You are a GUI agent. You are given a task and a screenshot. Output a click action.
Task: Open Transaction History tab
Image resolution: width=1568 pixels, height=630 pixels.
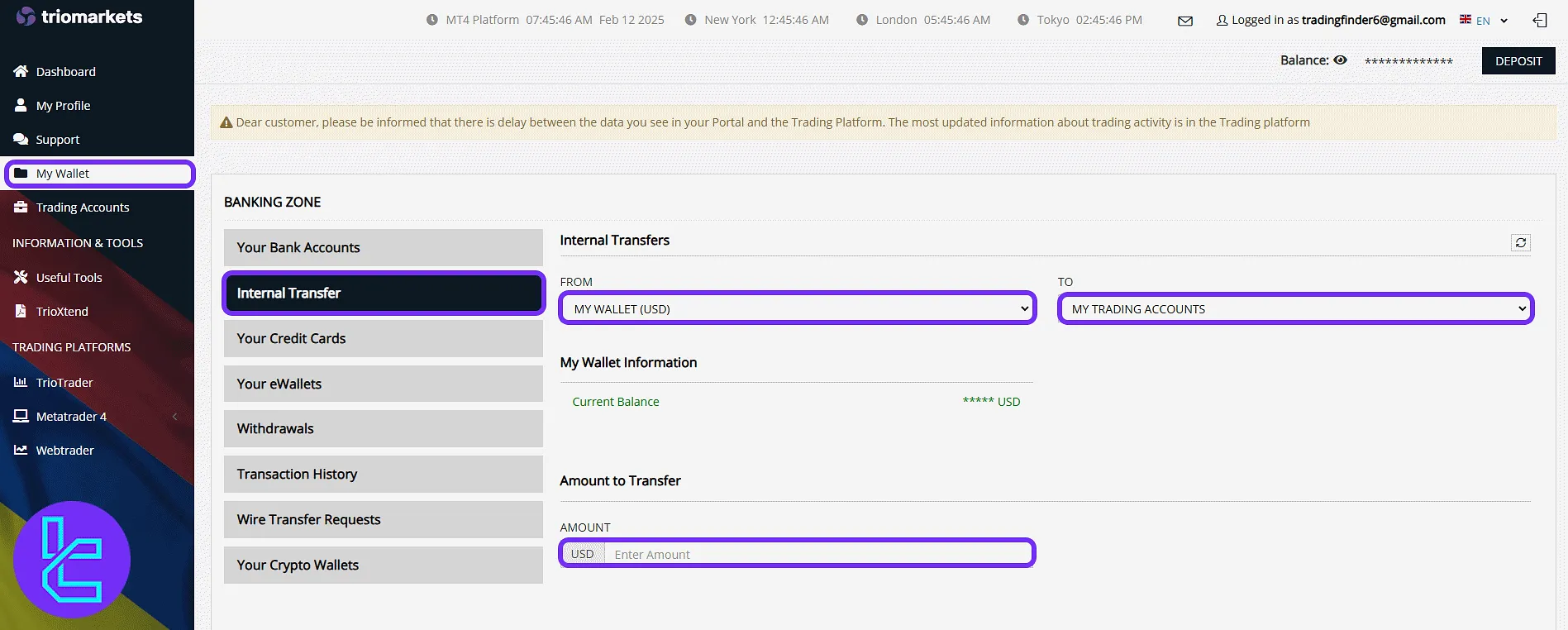coord(384,474)
